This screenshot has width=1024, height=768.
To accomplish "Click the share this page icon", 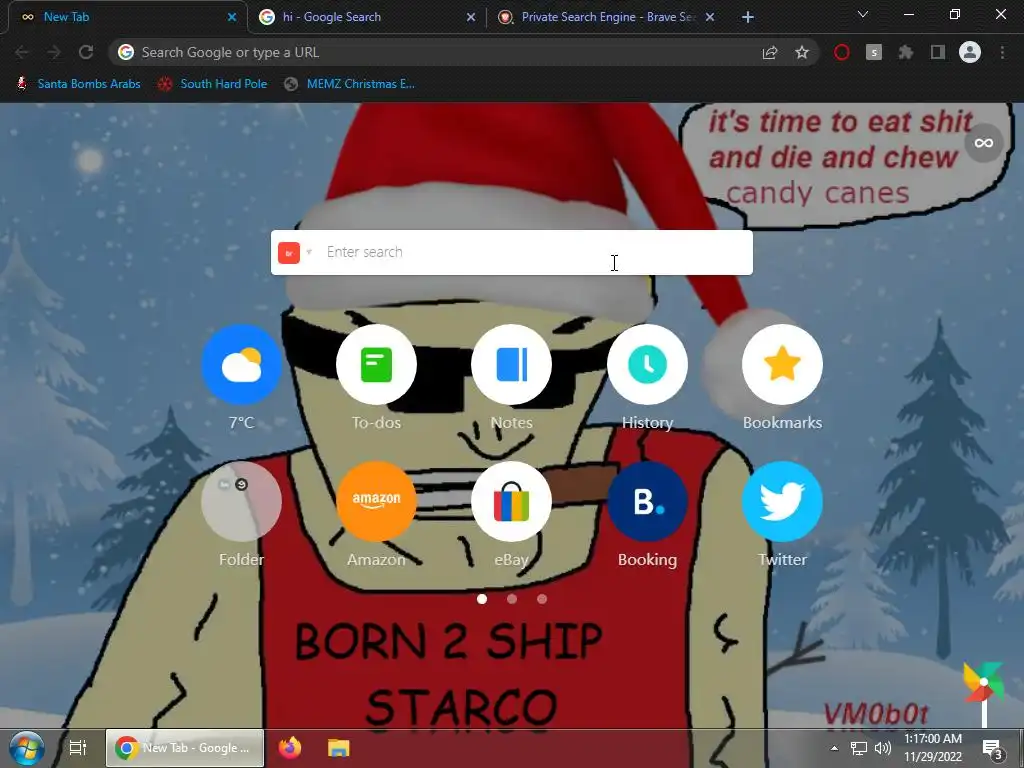I will coord(770,52).
